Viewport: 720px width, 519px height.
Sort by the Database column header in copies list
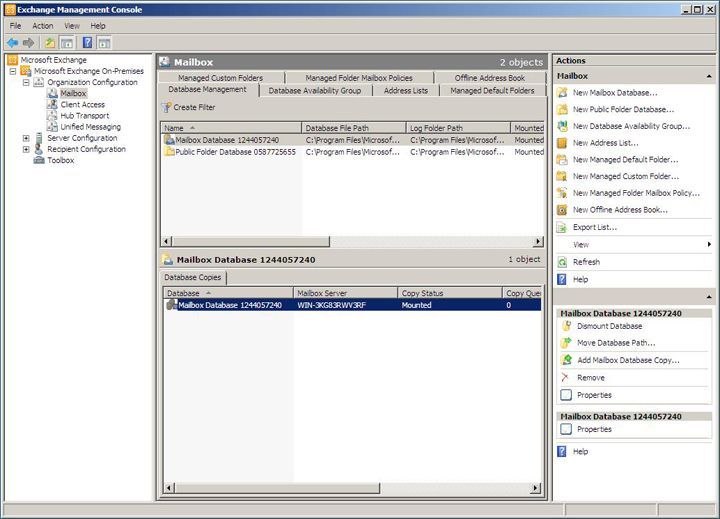[x=228, y=293]
